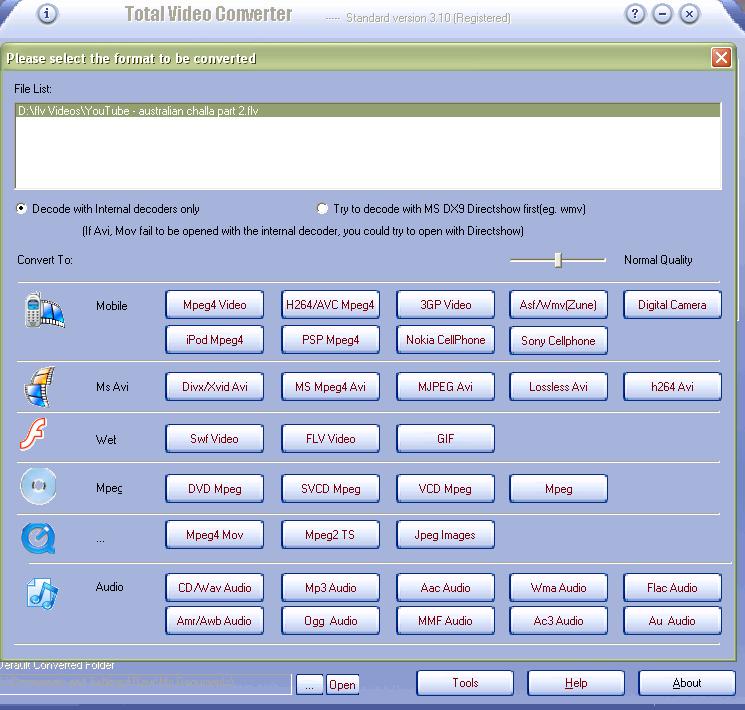The width and height of the screenshot is (745, 710).
Task: Choose Flac Audio format
Action: coord(672,587)
